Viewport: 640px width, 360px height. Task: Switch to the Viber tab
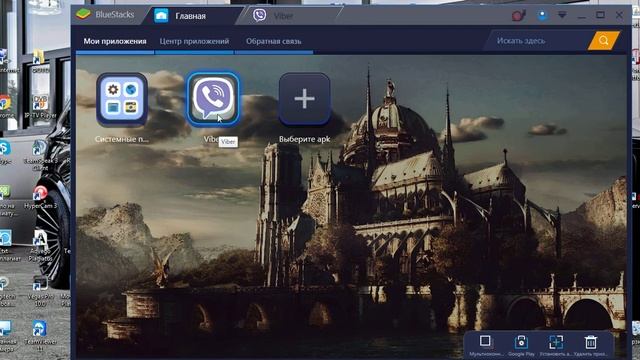tap(283, 16)
